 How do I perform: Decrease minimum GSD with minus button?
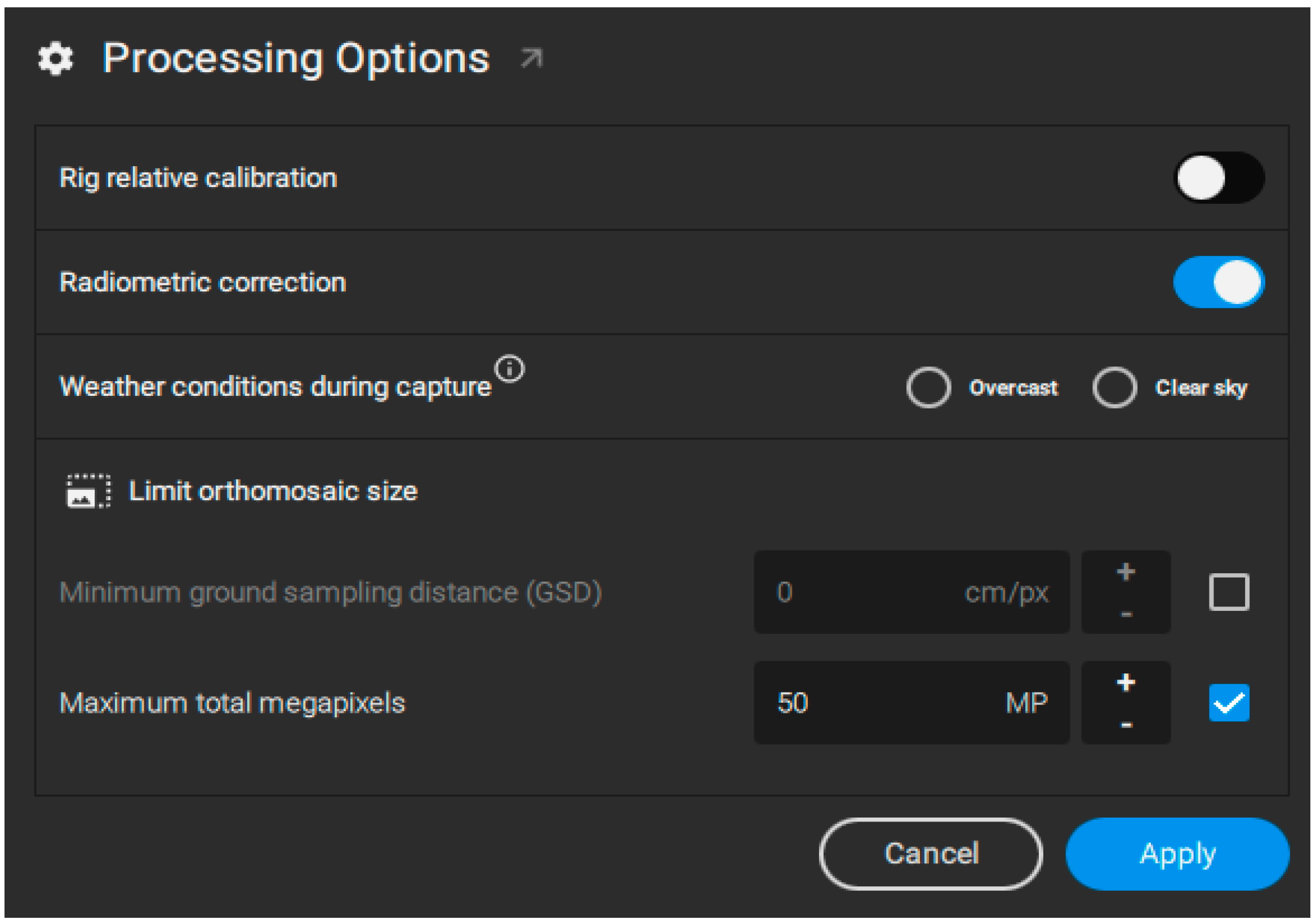click(1126, 614)
